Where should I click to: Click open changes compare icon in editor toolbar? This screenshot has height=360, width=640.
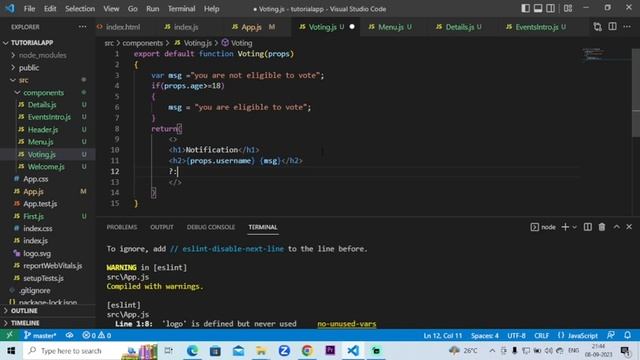(598, 27)
